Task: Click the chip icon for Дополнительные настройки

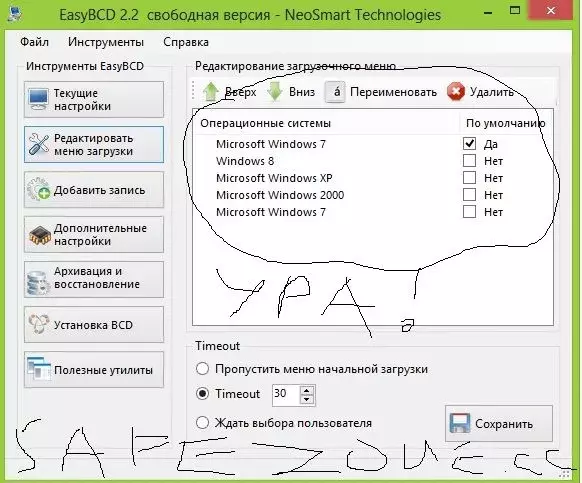Action: pos(39,235)
